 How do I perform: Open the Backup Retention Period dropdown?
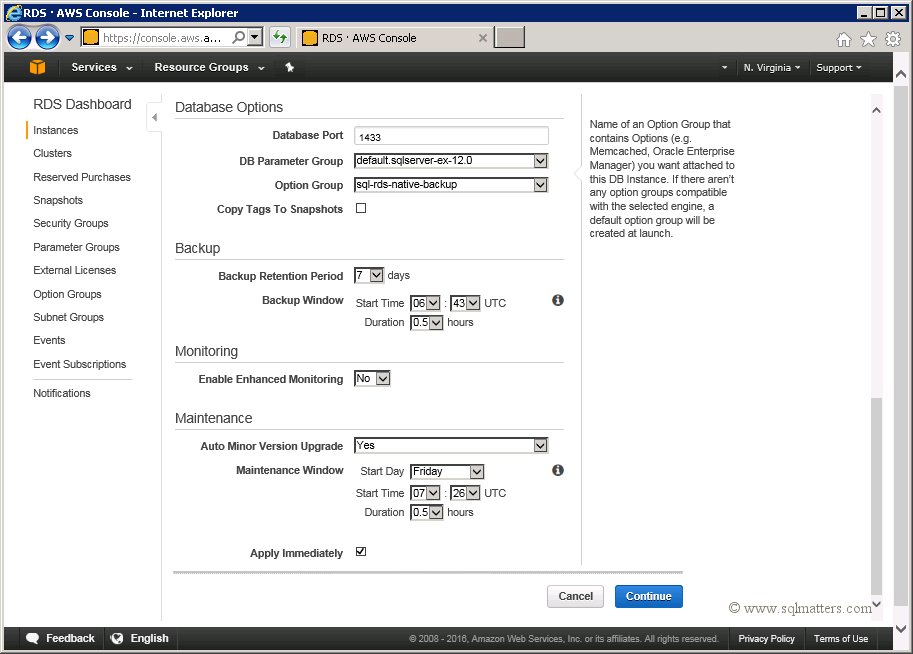click(369, 275)
